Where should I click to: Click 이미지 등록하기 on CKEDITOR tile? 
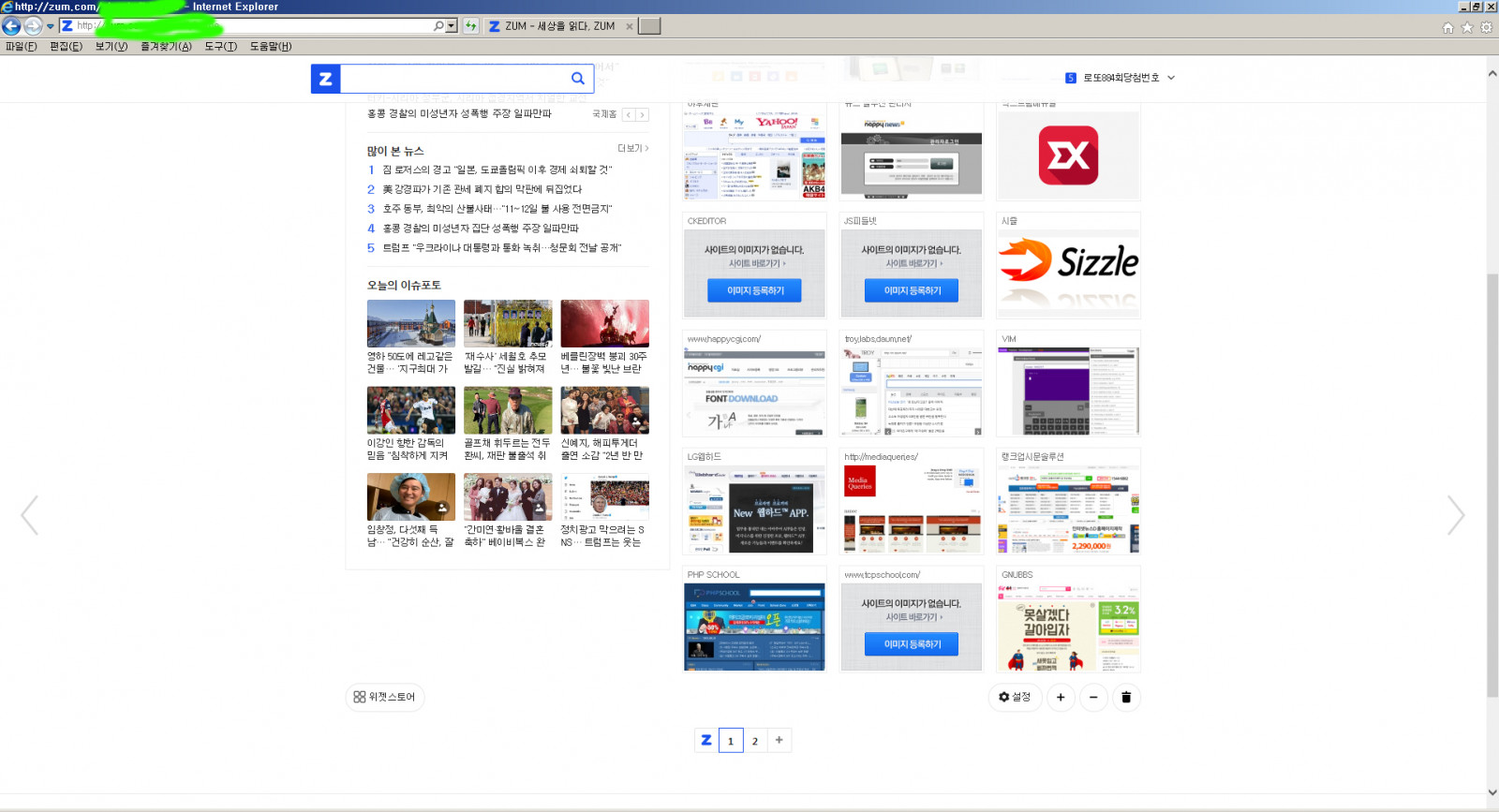tap(755, 290)
